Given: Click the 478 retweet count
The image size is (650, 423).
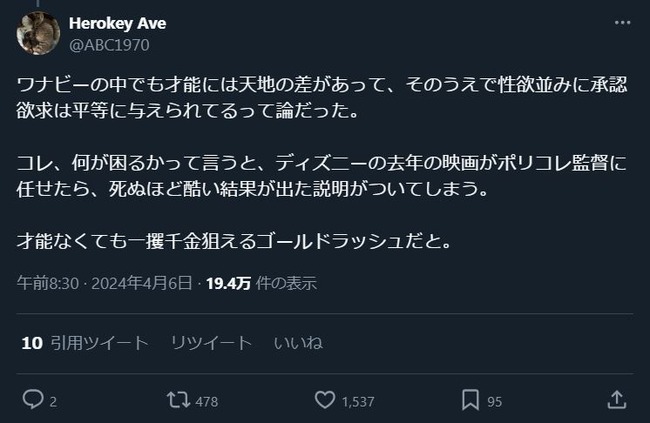Looking at the screenshot, I should 206,401.
